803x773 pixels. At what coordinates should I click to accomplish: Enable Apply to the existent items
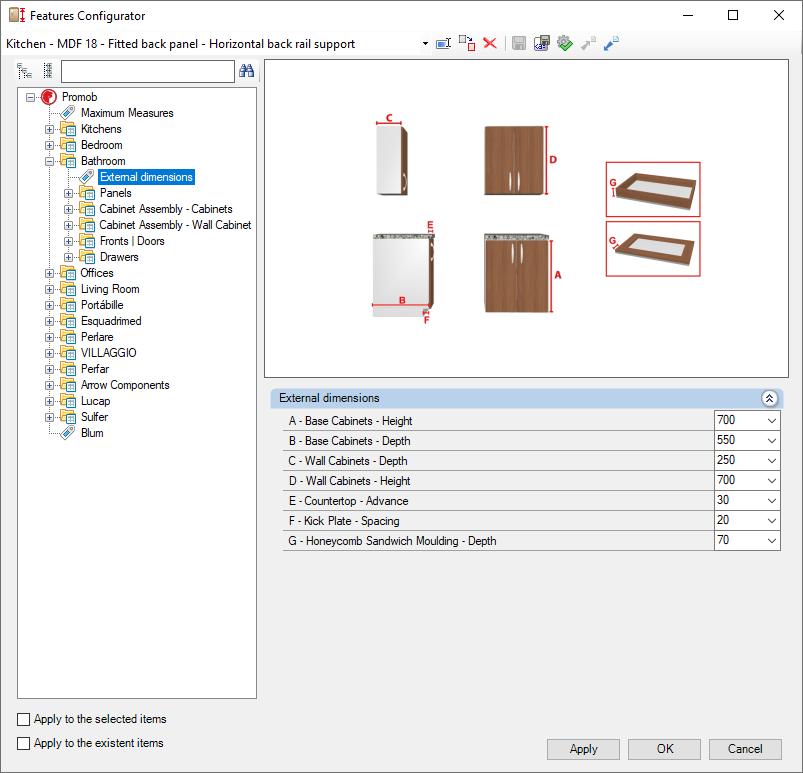point(24,743)
